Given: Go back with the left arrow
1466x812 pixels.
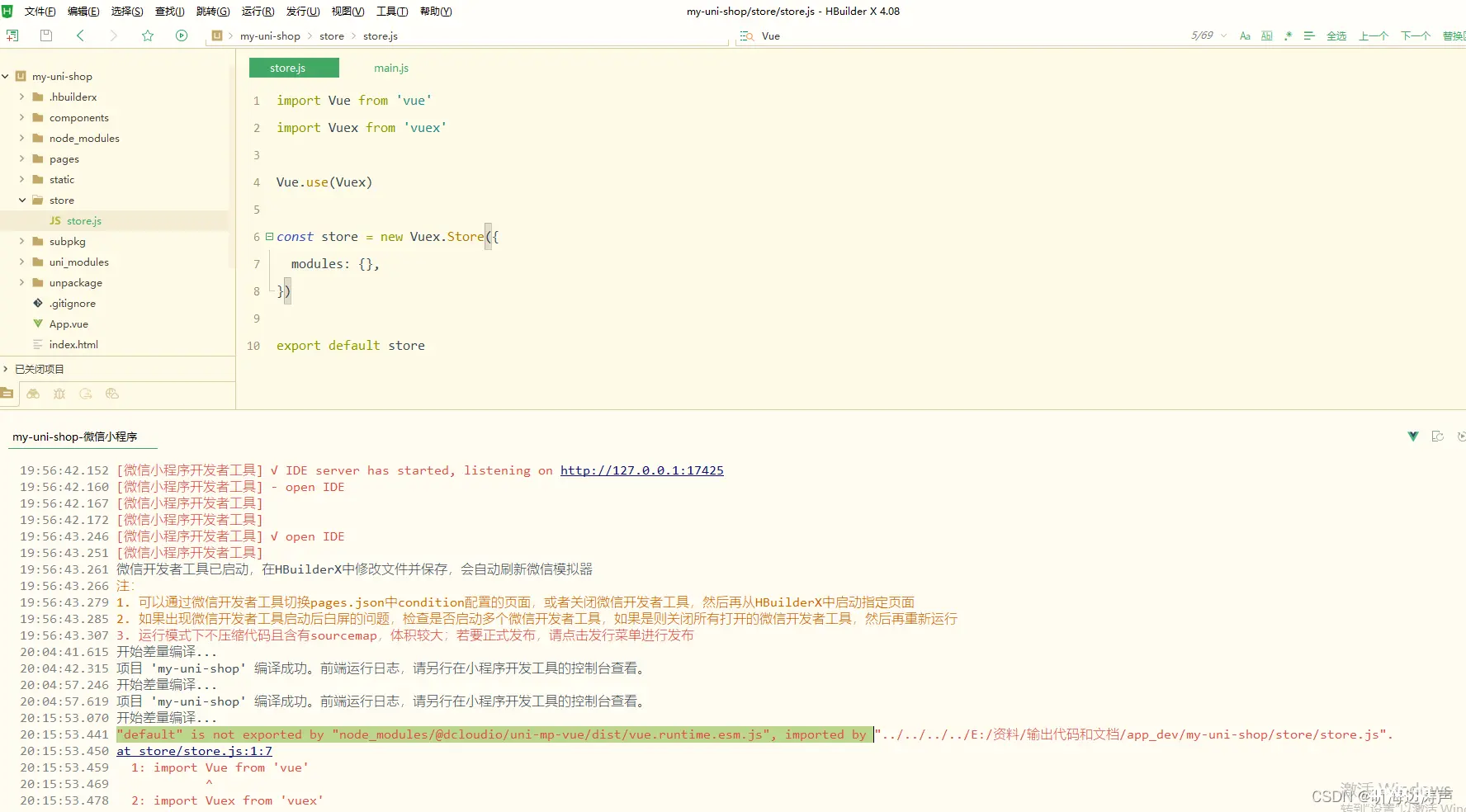Looking at the screenshot, I should coord(80,35).
